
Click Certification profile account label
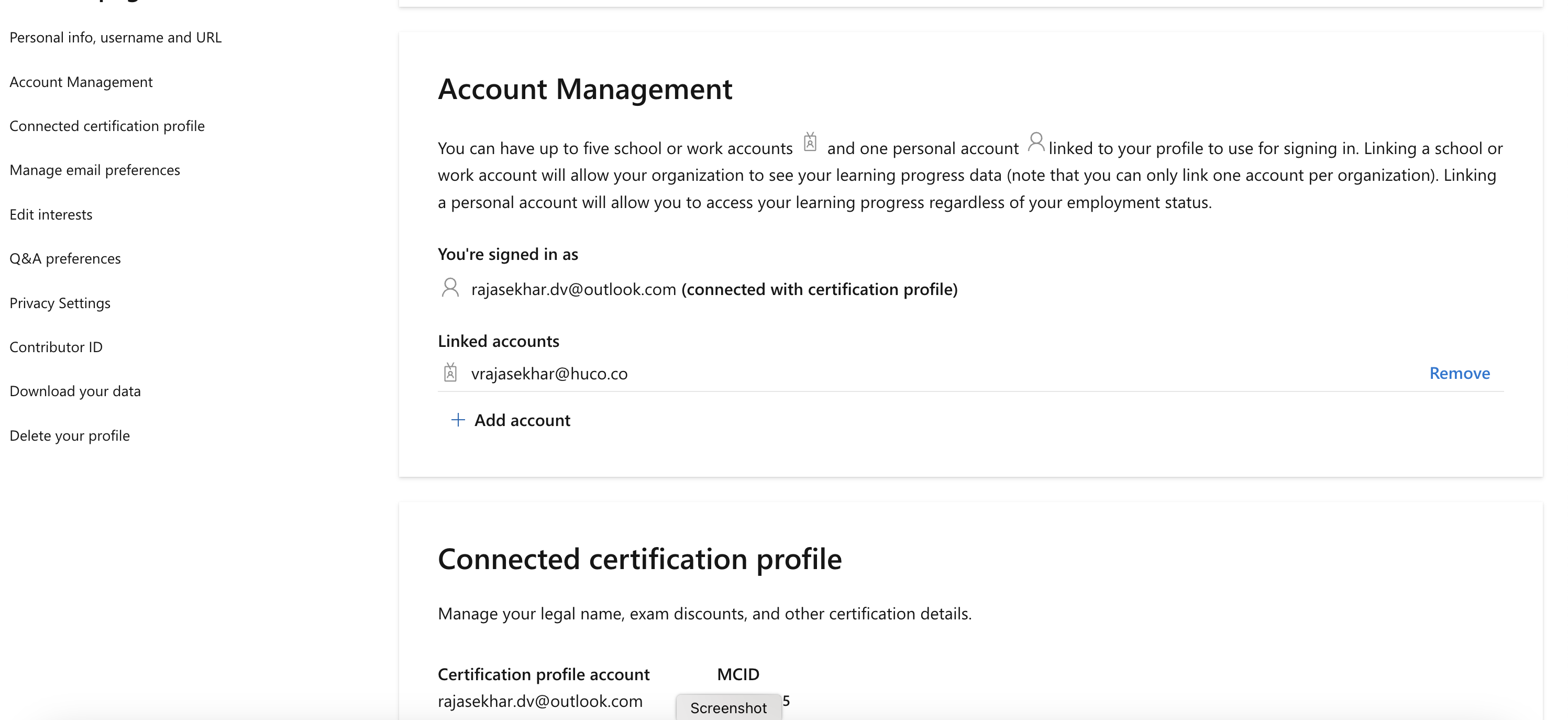[544, 674]
